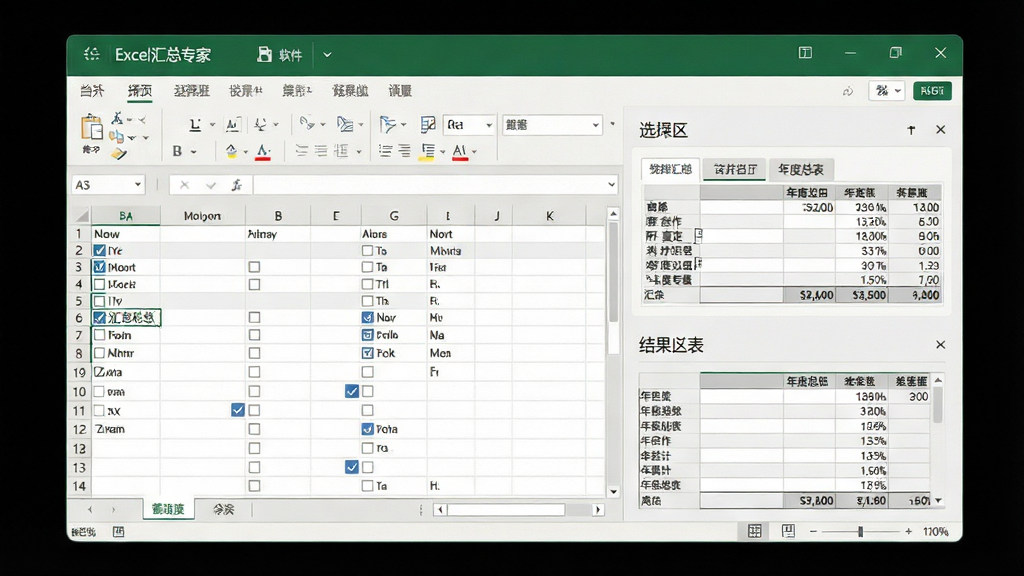Image resolution: width=1024 pixels, height=576 pixels.
Task: Uncheck the row 2 checkbox in the first column
Action: tap(99, 250)
